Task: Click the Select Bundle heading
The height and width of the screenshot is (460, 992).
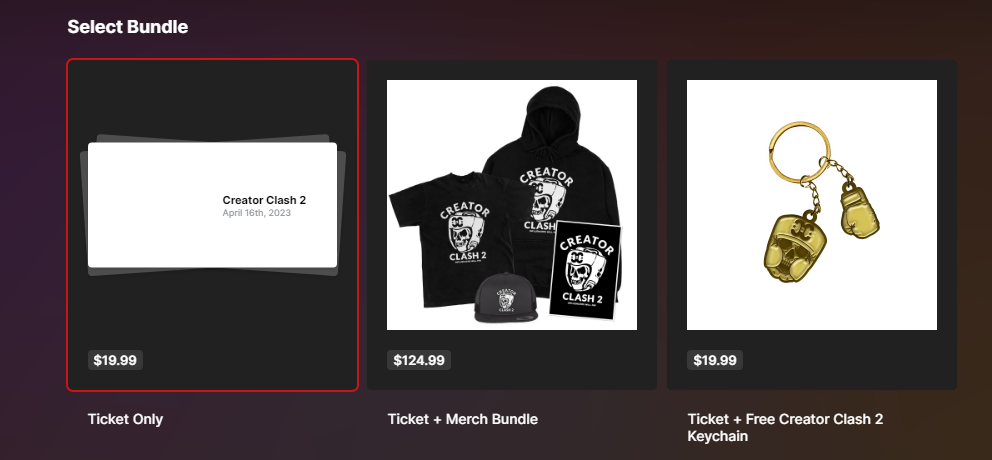Action: (127, 27)
